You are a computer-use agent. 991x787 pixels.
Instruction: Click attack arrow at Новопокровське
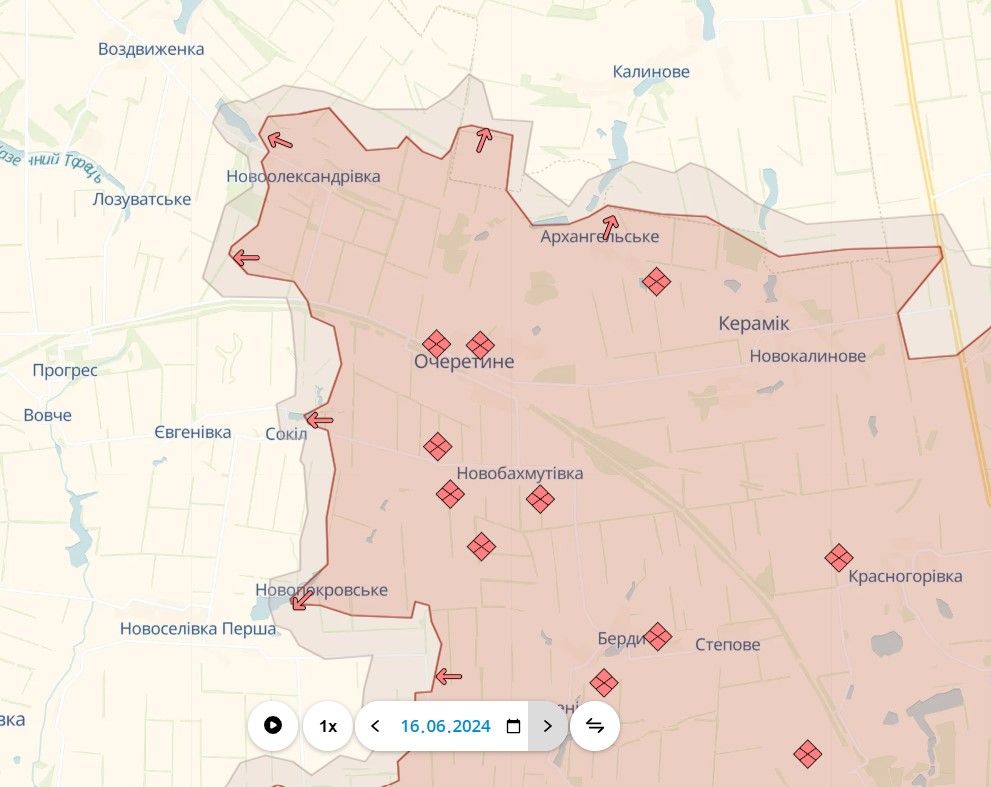[x=302, y=600]
